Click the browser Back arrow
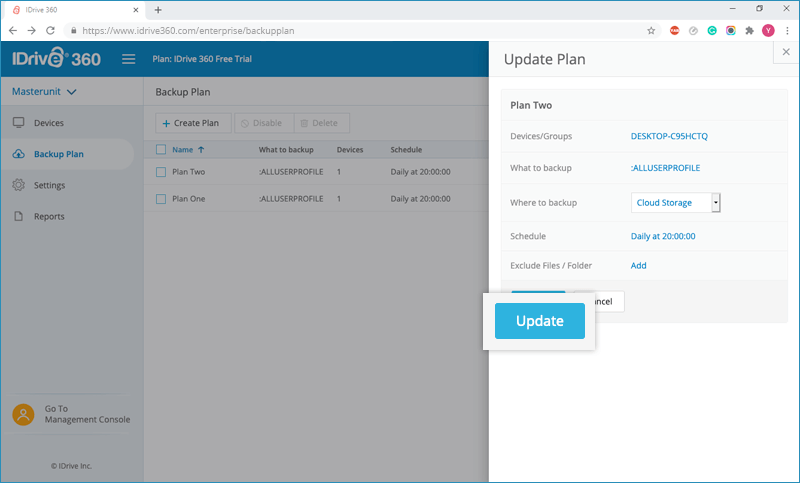 13,31
